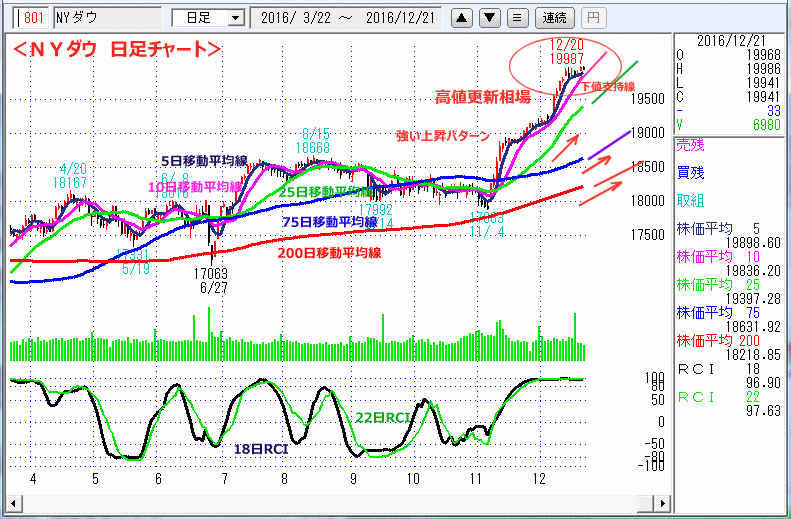
Task: Click the 801 stock code field
Action: [x=32, y=17]
